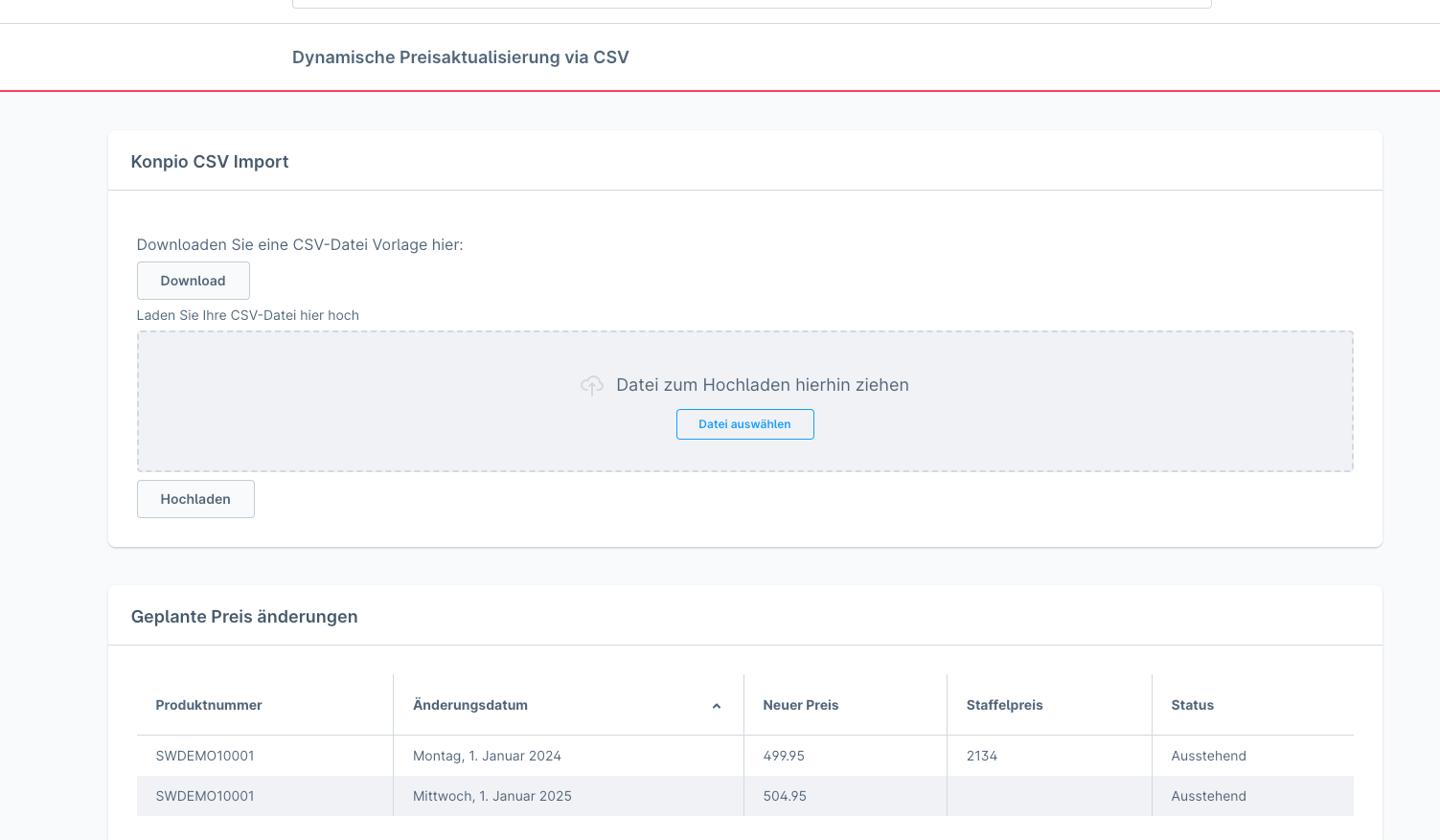1440x840 pixels.
Task: Click the 'Datei zum Hochladen hierhin ziehen' text
Action: pyautogui.click(x=763, y=385)
